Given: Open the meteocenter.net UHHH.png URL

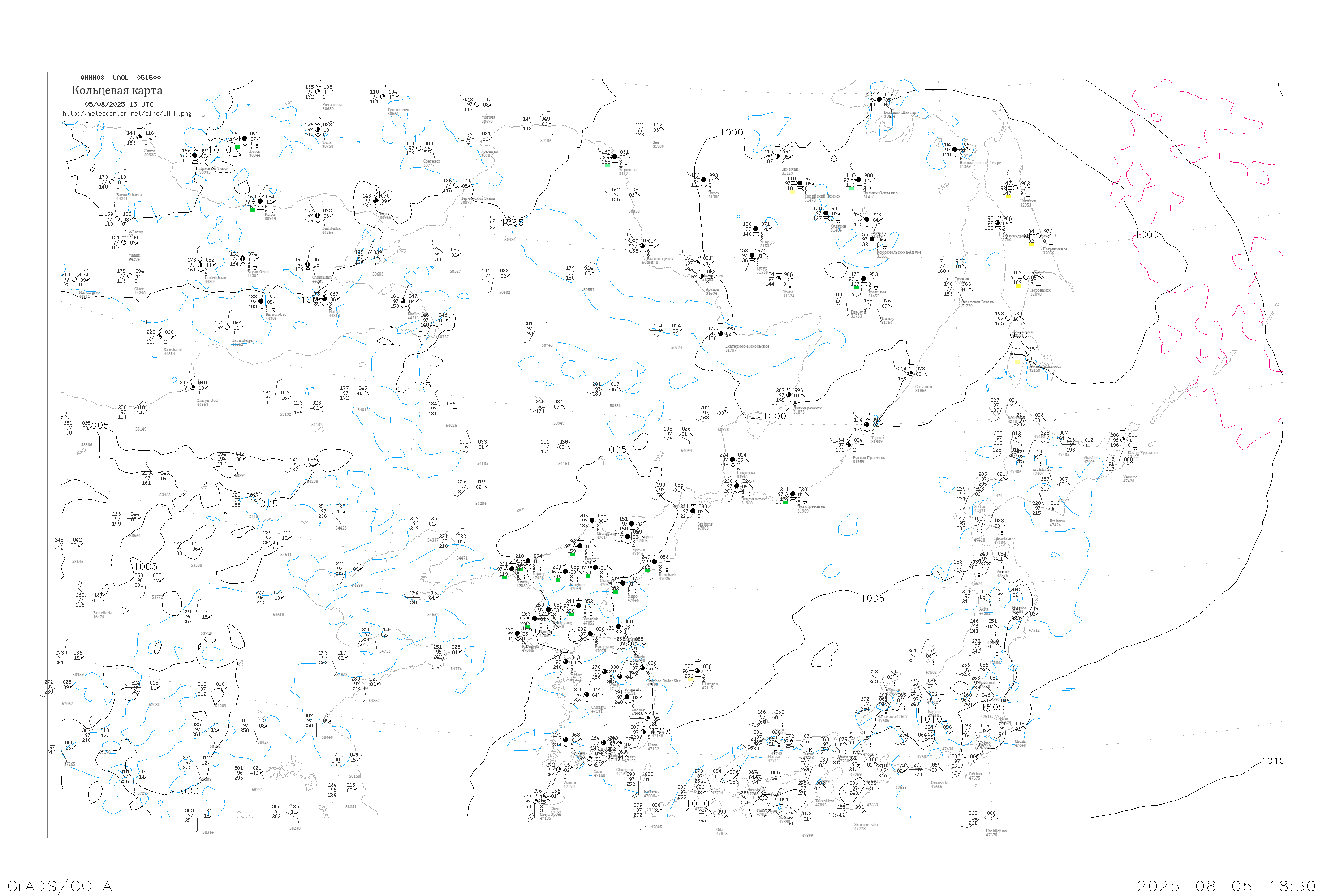Looking at the screenshot, I should [x=127, y=114].
